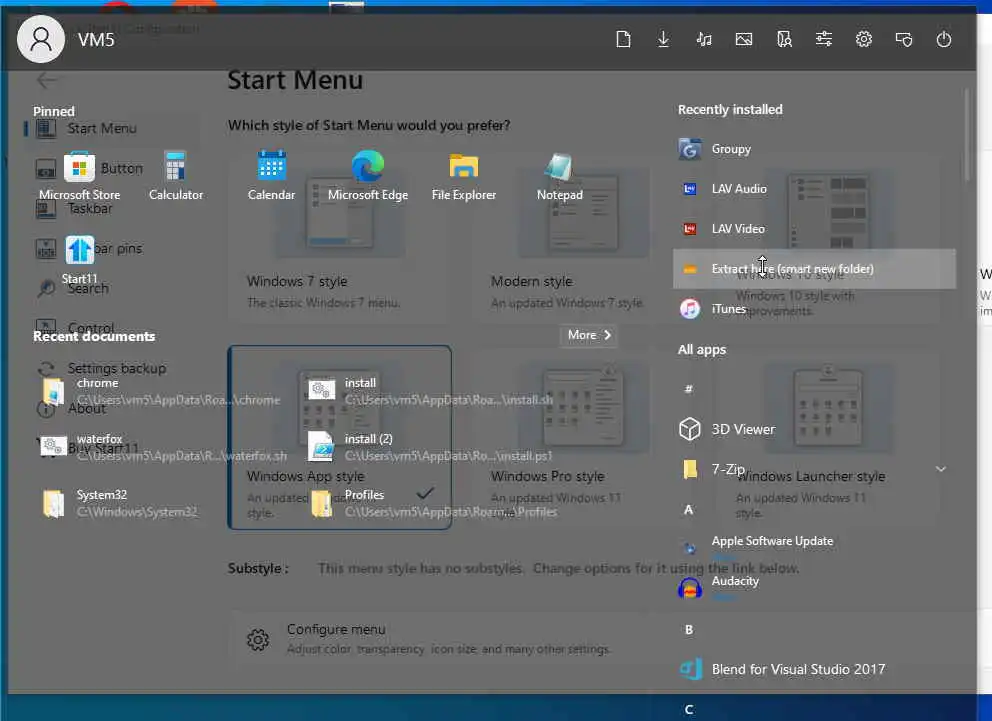Open the 7-Zip folder in All apps

[x=814, y=469]
